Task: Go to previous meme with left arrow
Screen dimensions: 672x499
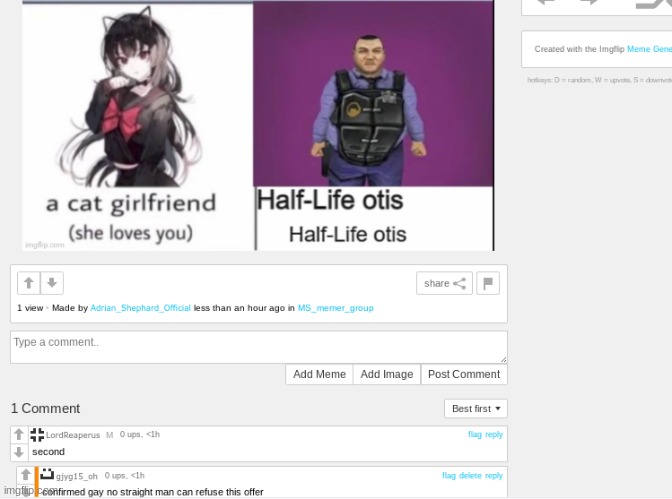Action: coord(546,3)
